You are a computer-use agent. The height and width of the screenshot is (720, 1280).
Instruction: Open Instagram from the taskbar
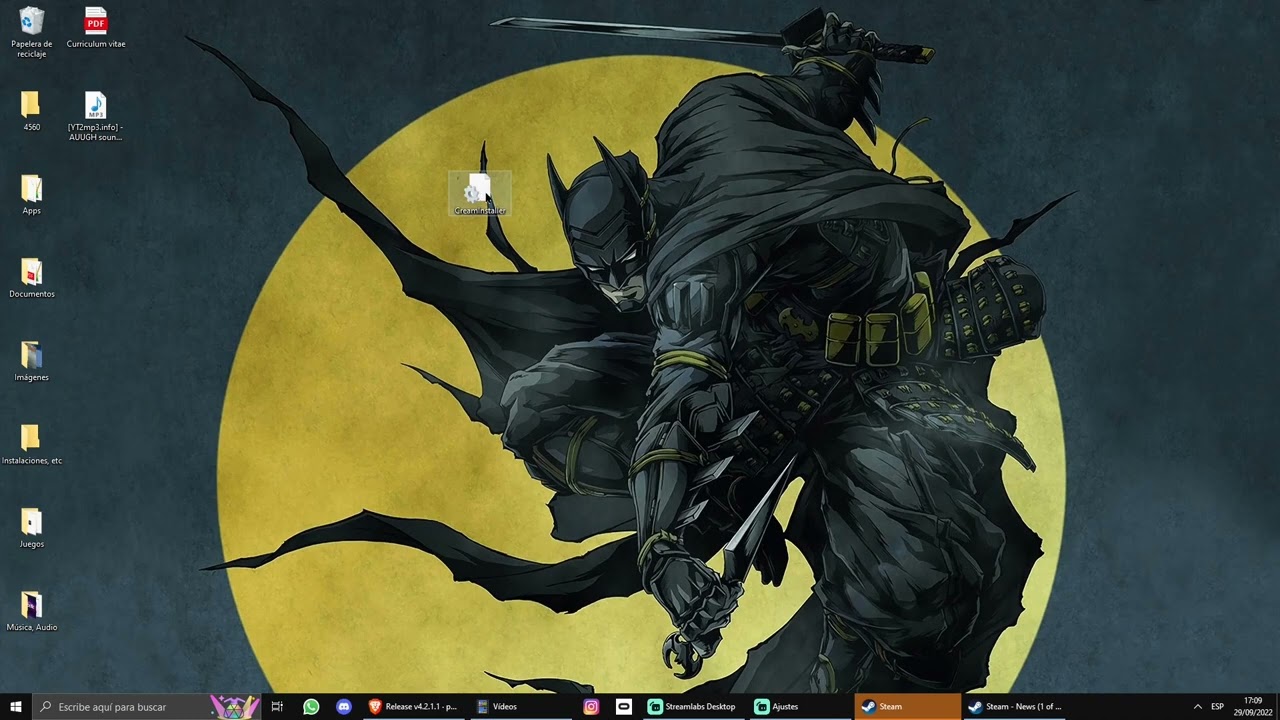[x=591, y=706]
